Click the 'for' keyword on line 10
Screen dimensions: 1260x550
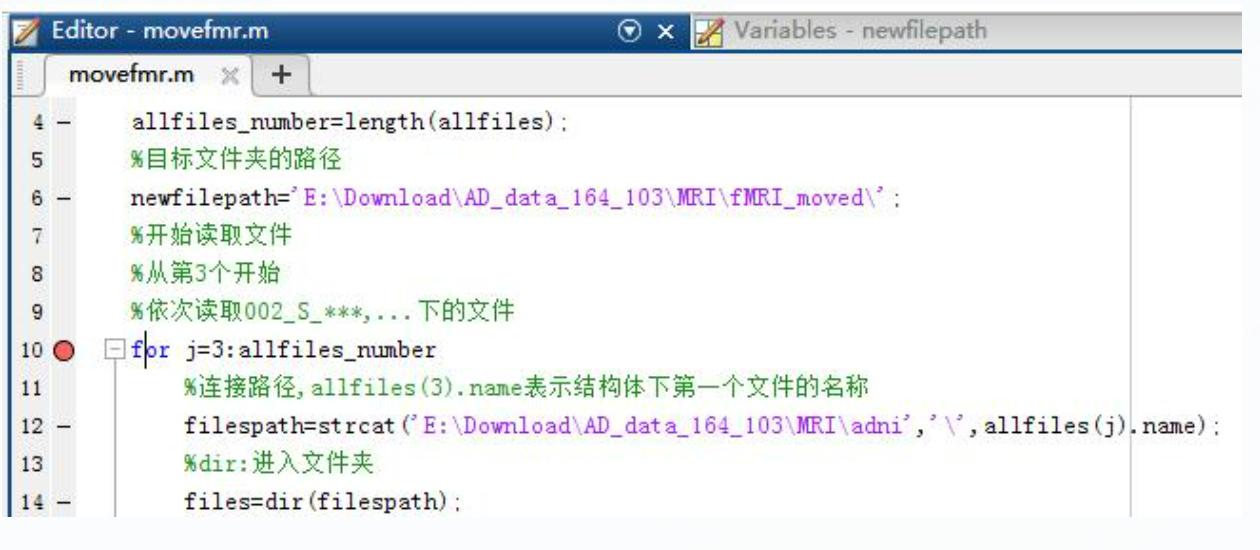[148, 351]
